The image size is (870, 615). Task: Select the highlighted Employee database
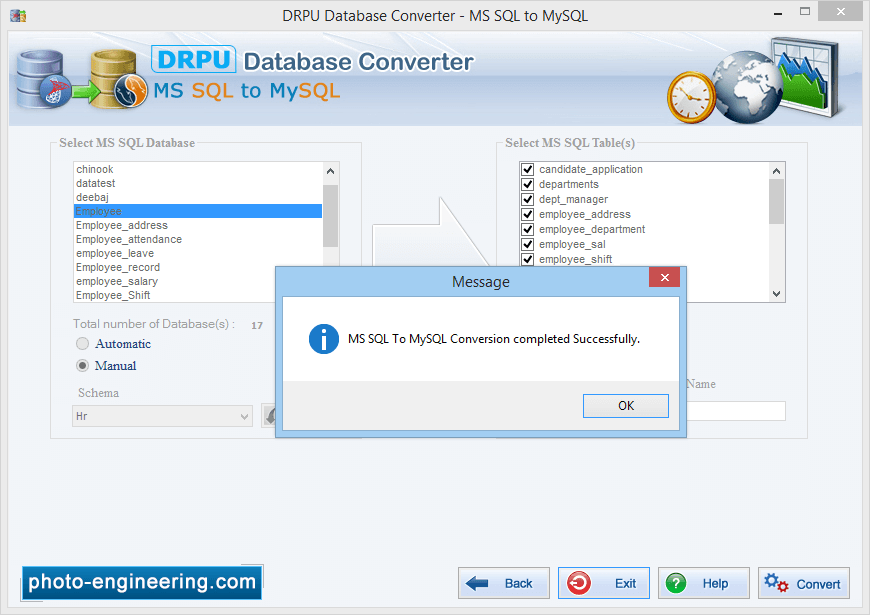pyautogui.click(x=198, y=211)
